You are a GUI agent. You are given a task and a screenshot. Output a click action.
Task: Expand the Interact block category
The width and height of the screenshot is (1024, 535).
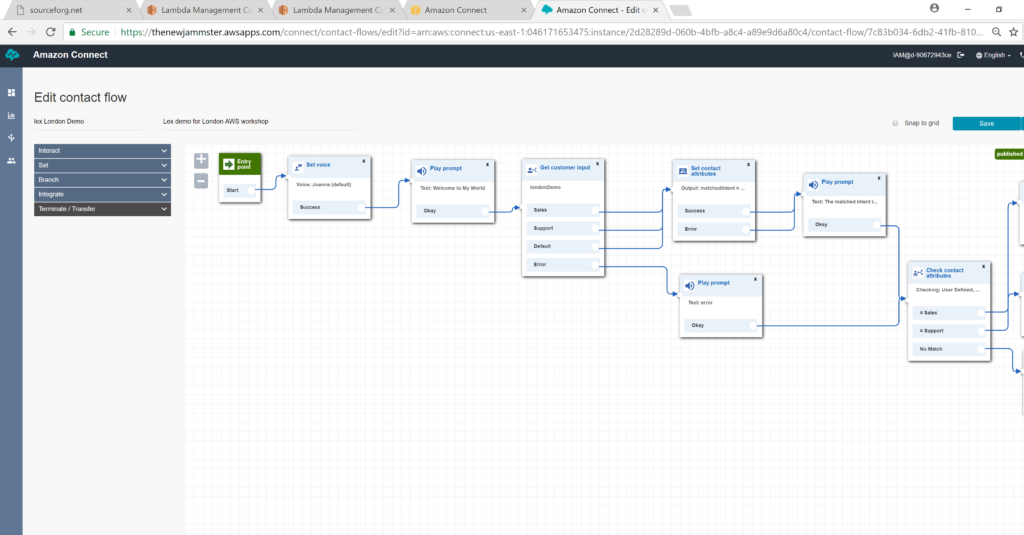pos(103,151)
